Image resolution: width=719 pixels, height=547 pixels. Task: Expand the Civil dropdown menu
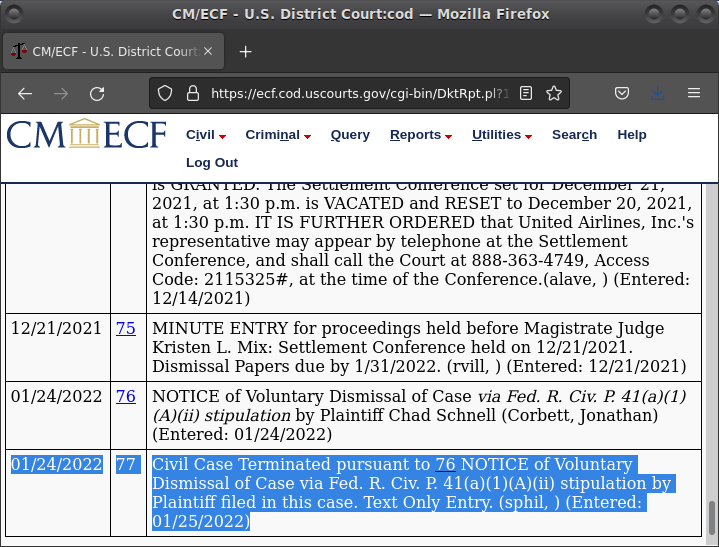[x=205, y=135]
